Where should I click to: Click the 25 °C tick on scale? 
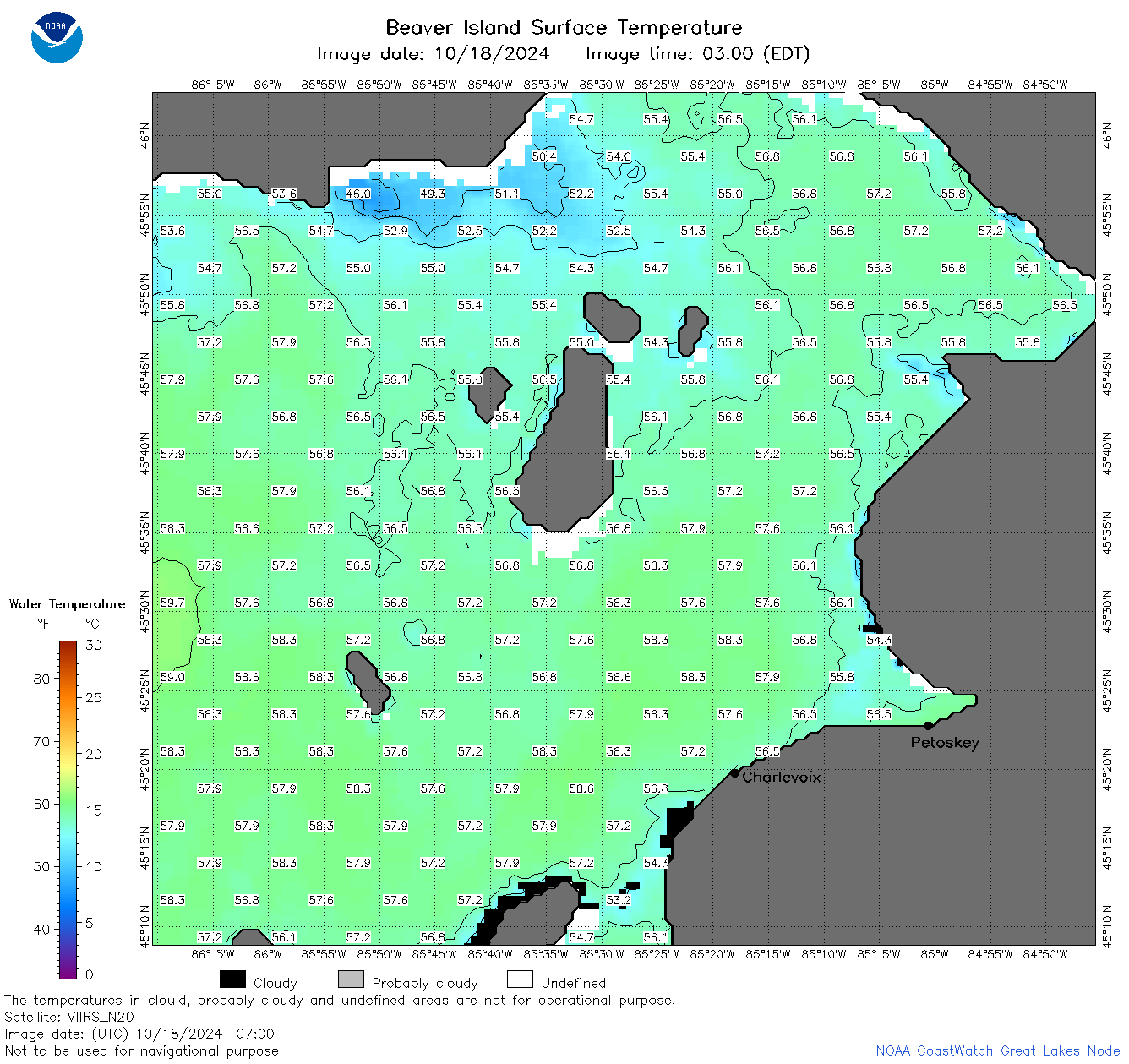[94, 698]
